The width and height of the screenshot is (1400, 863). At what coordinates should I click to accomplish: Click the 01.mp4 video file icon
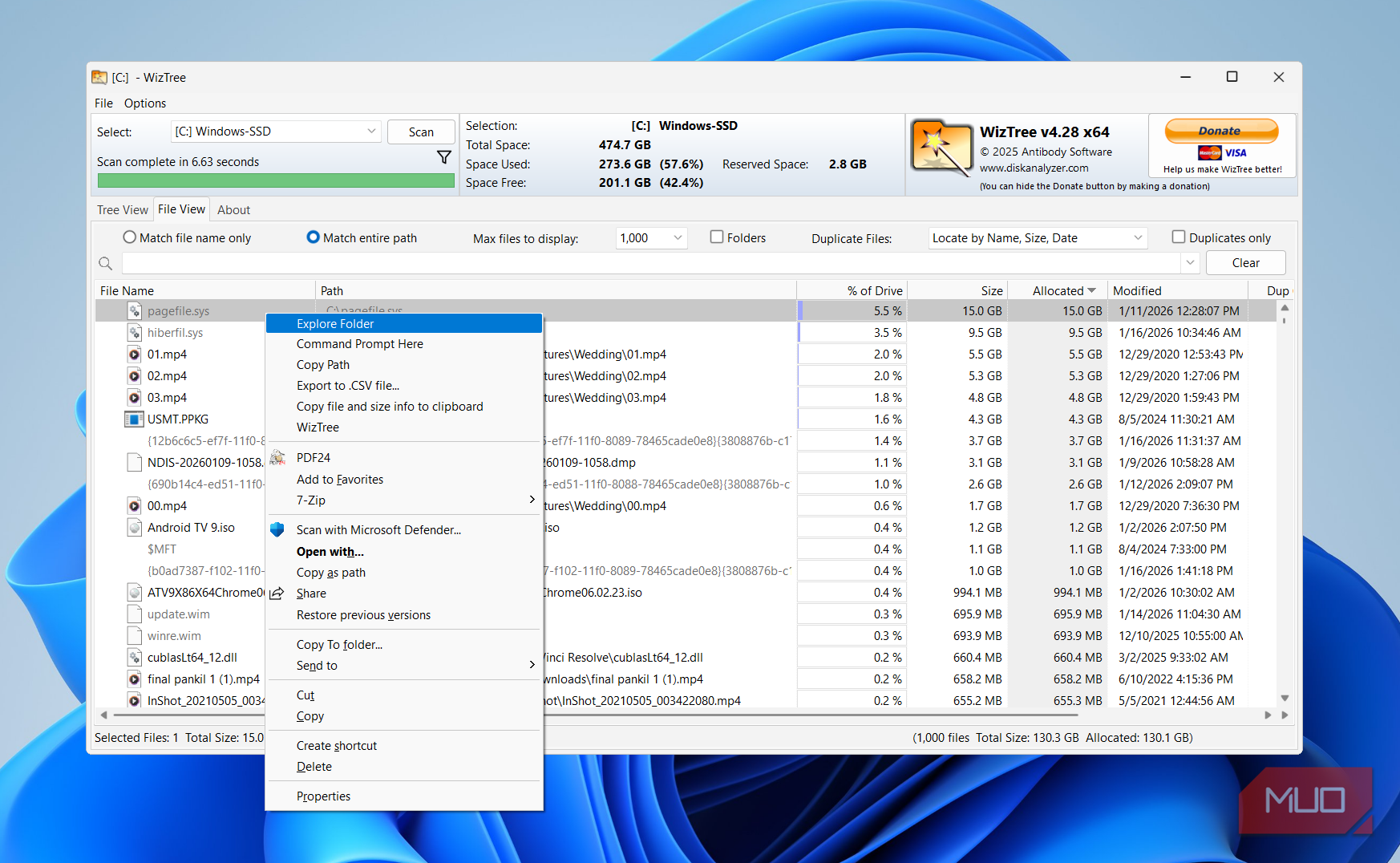tap(135, 354)
